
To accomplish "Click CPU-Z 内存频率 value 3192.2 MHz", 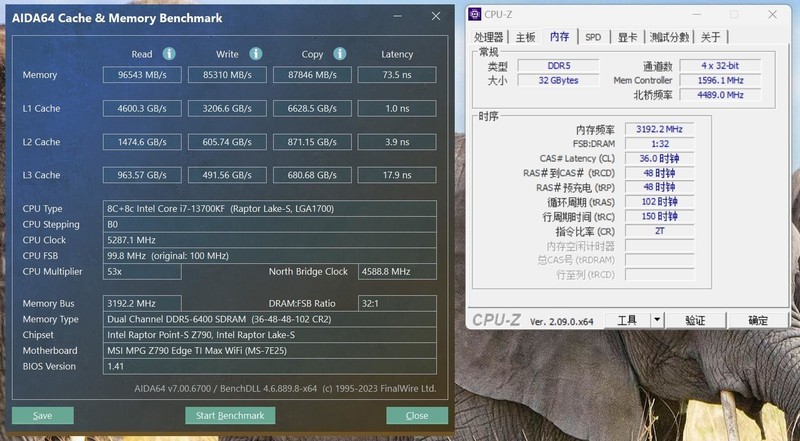I will [659, 129].
